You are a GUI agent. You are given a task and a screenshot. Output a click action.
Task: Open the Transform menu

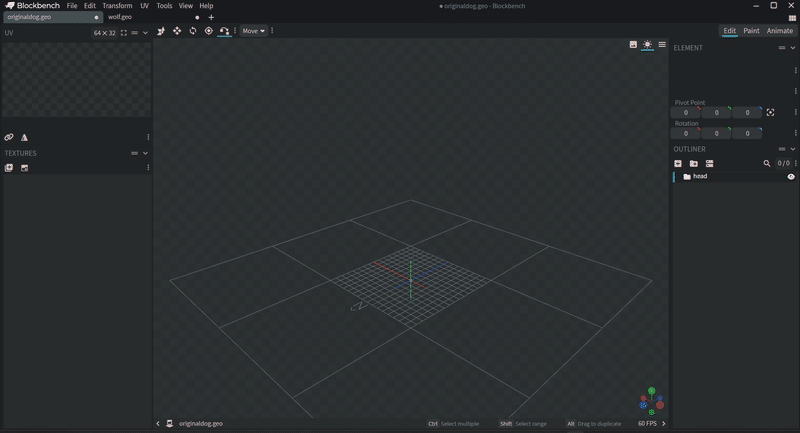tap(117, 6)
